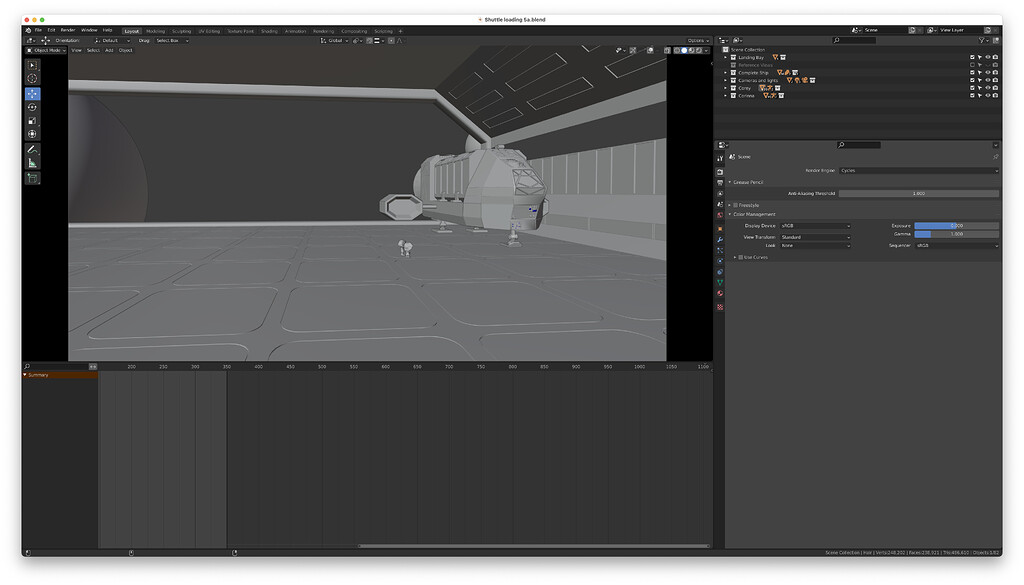Activate the Rotate tool
1024x585 pixels.
click(x=32, y=107)
